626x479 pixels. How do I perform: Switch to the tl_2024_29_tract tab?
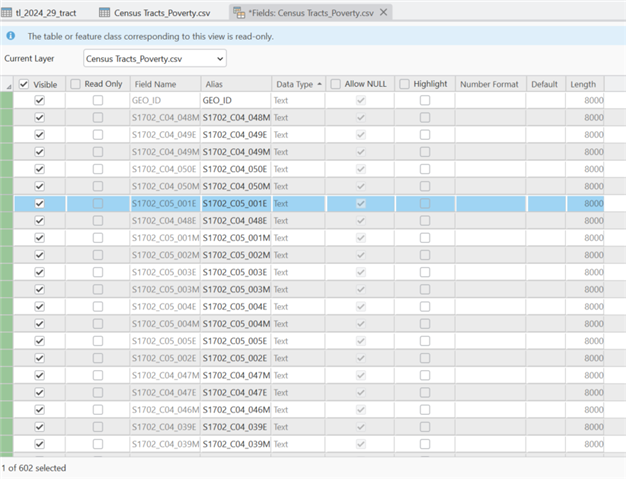(x=39, y=13)
